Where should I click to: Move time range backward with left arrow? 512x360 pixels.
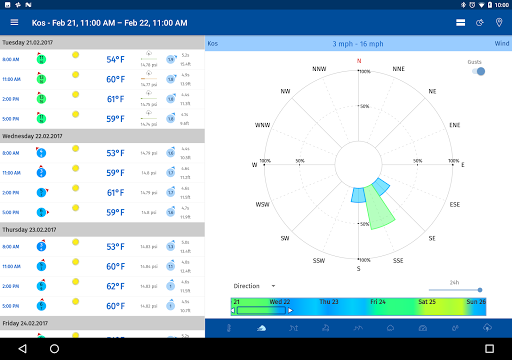pyautogui.click(x=233, y=310)
